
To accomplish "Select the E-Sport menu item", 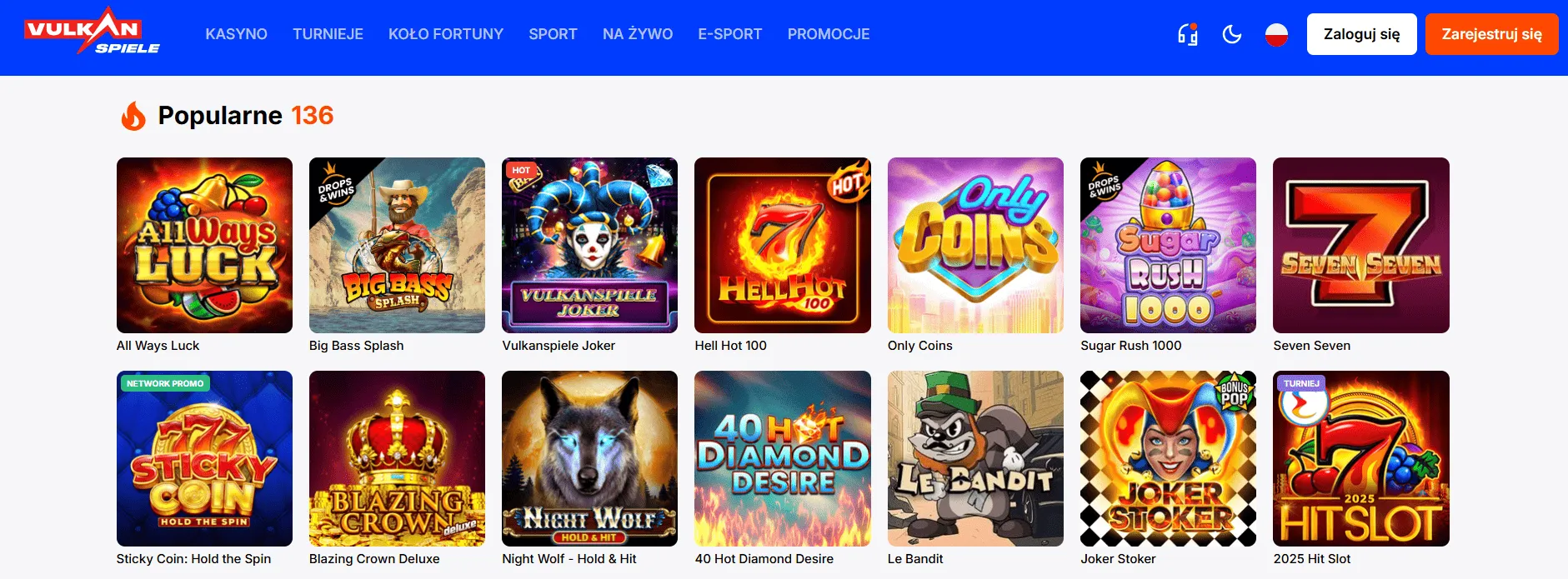I will tap(729, 34).
